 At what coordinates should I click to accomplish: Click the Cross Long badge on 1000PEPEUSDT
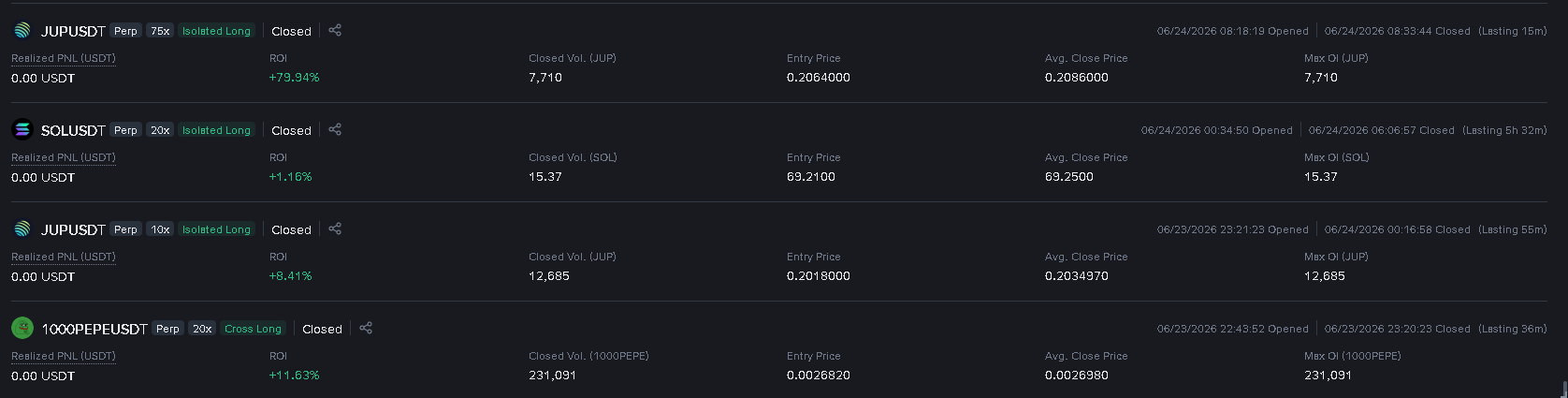click(x=253, y=329)
